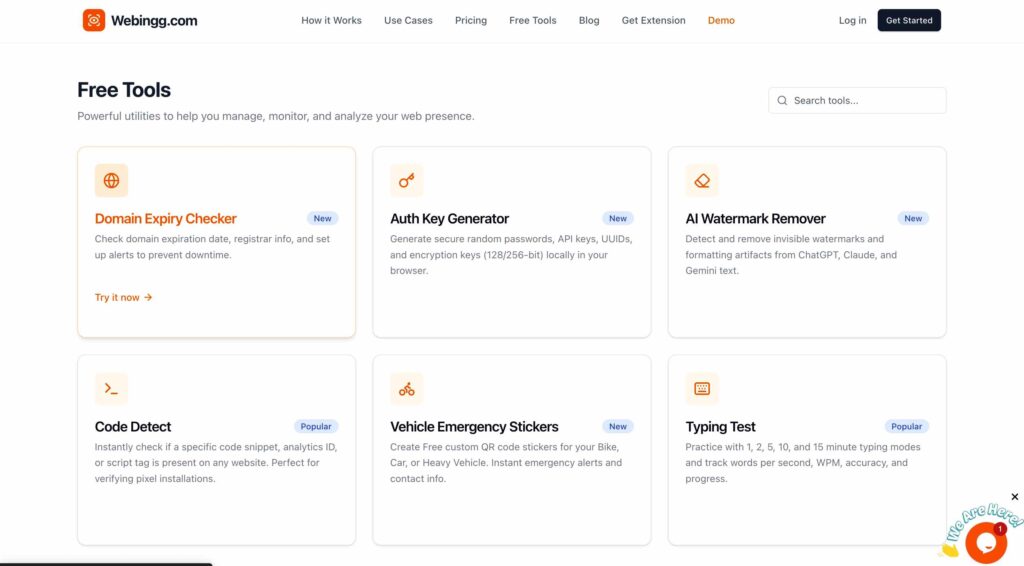The image size is (1024, 566).
Task: Click the key icon for Auth Key Generator
Action: coord(406,181)
